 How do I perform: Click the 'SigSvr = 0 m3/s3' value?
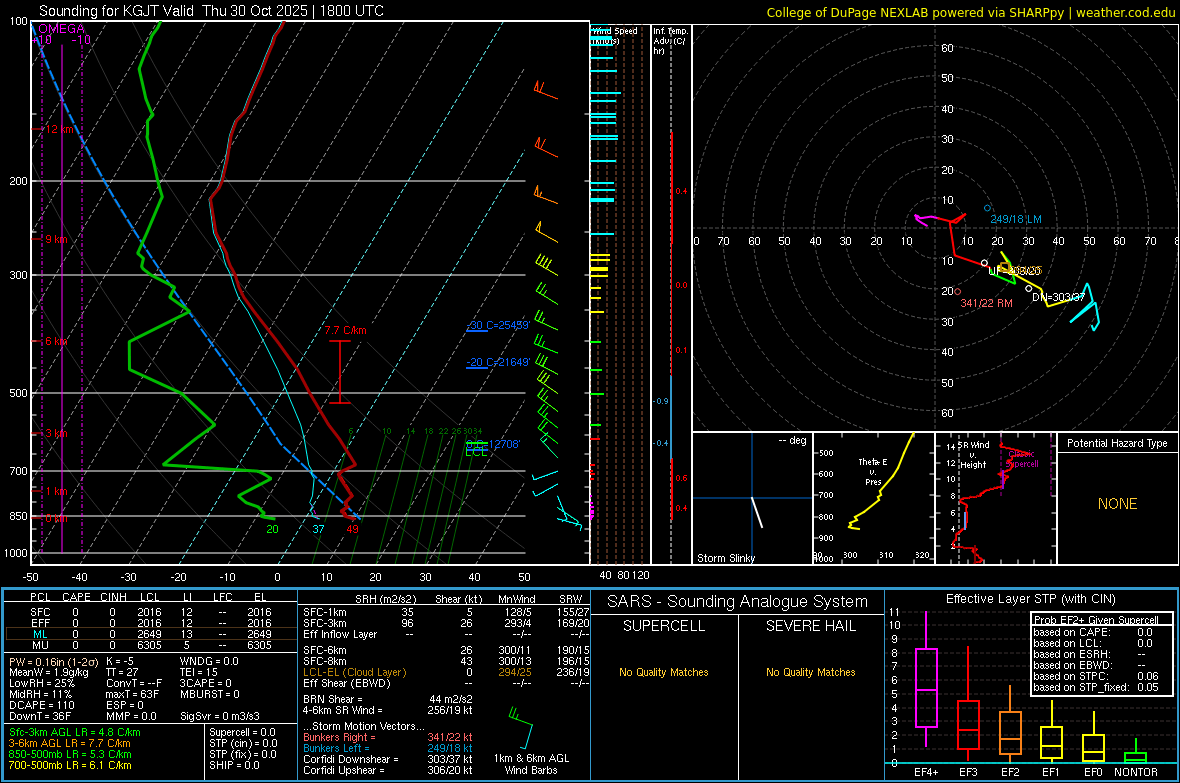pyautogui.click(x=220, y=716)
